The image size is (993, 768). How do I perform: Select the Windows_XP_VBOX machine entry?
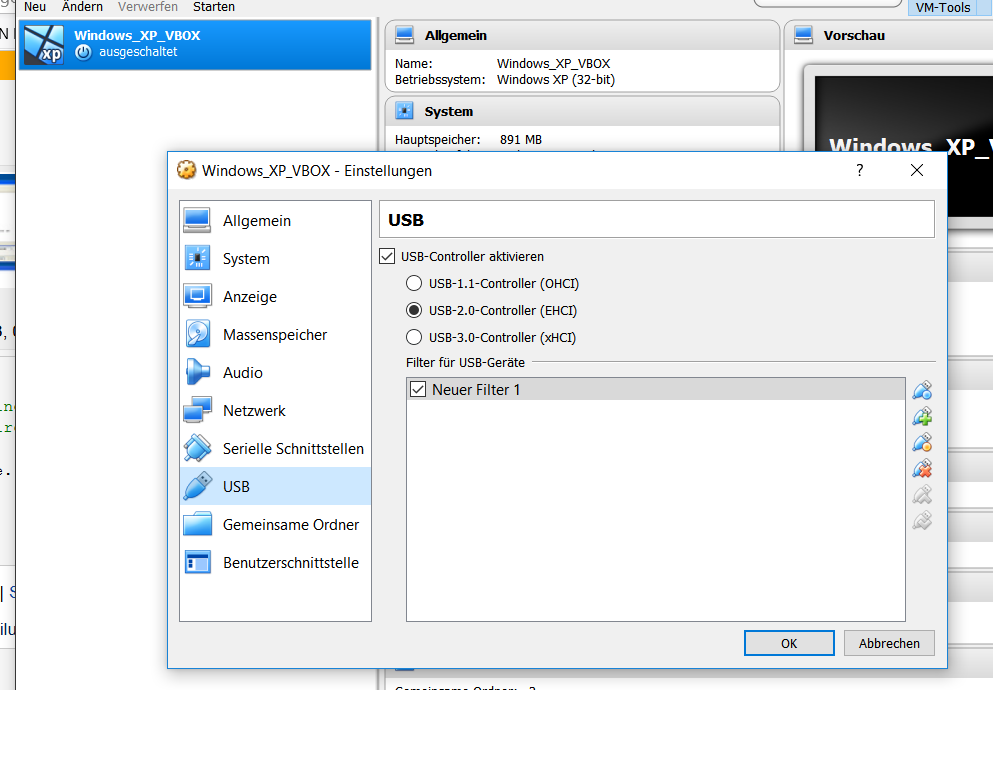coord(195,44)
